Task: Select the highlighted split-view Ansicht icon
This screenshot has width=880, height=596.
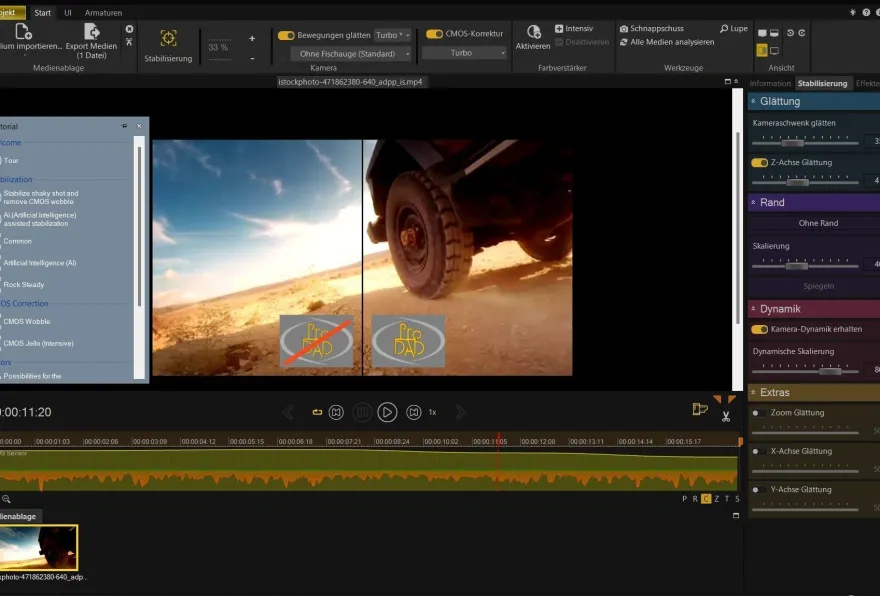Action: [762, 51]
